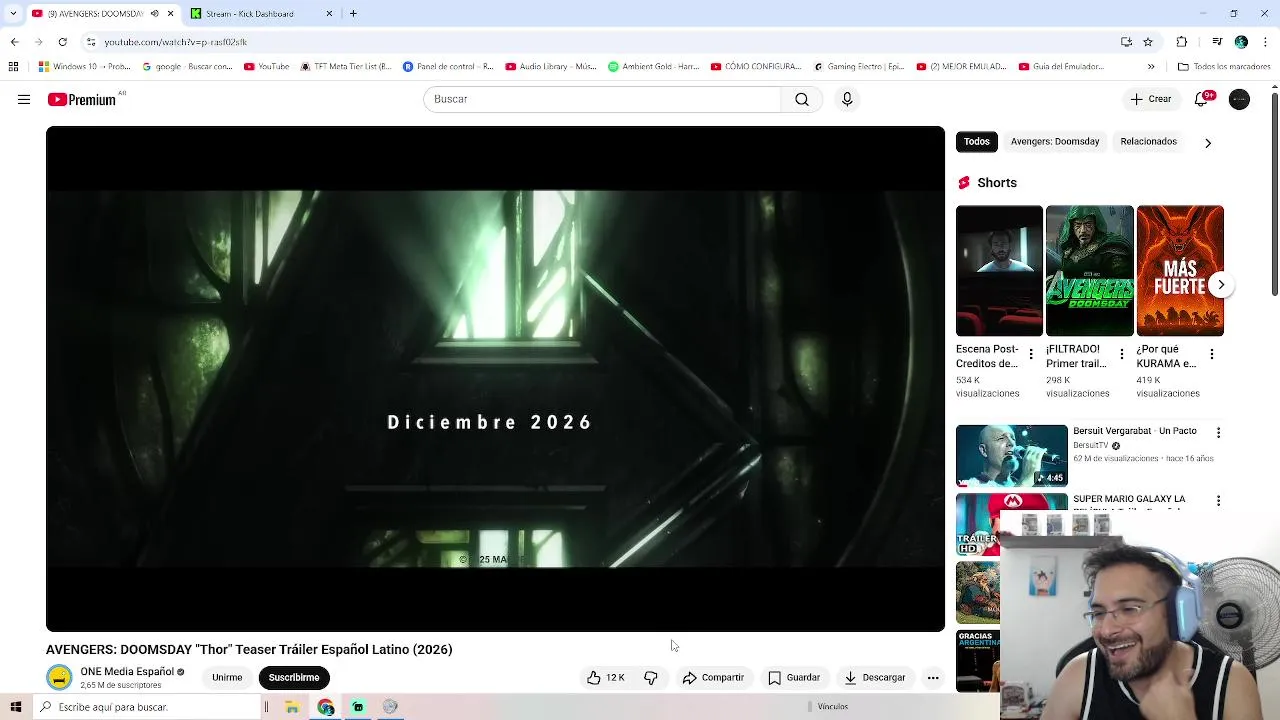This screenshot has width=1280, height=720.
Task: Open a new browser tab
Action: [353, 13]
